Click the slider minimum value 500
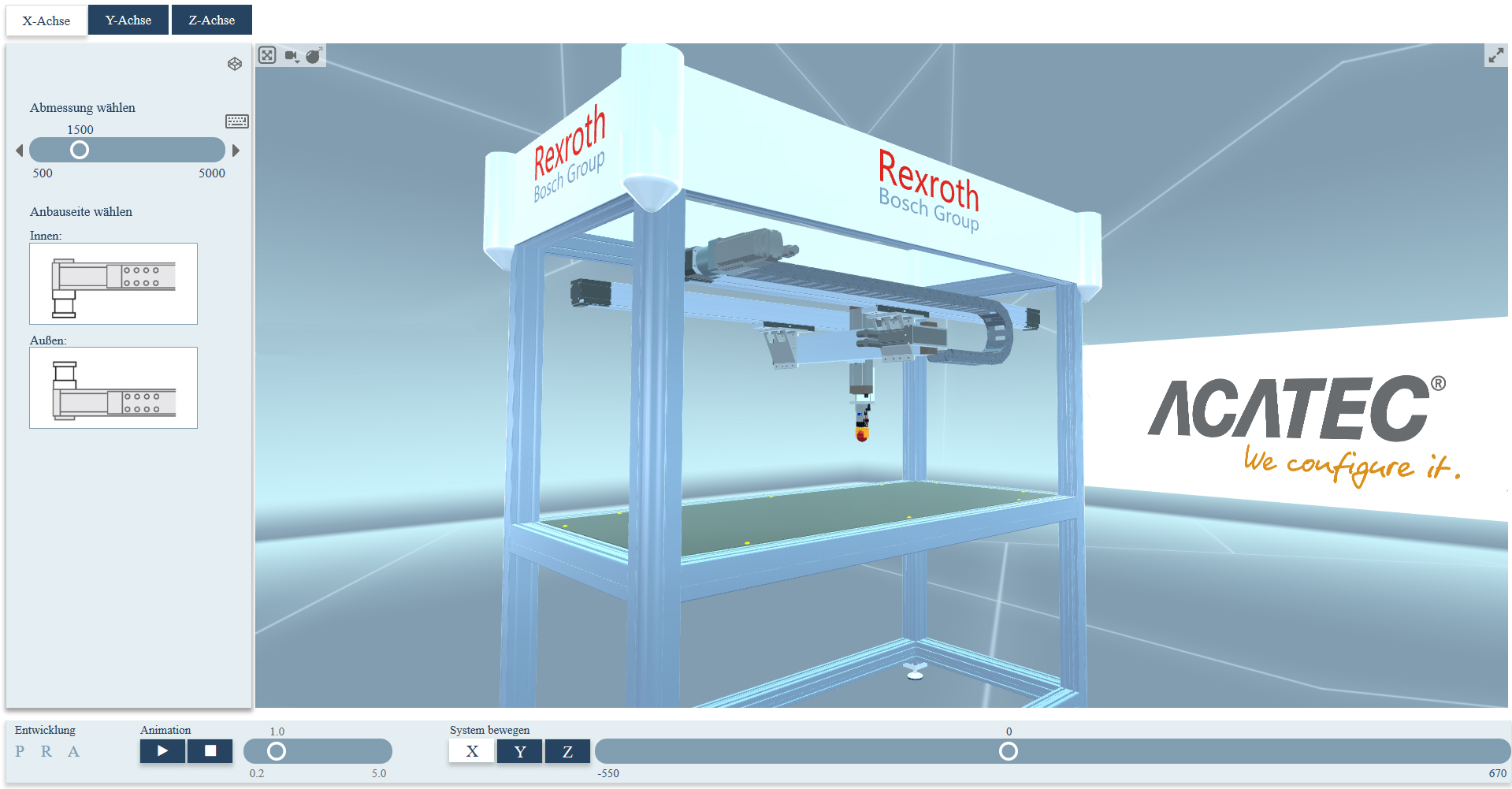Image resolution: width=1512 pixels, height=789 pixels. (43, 173)
